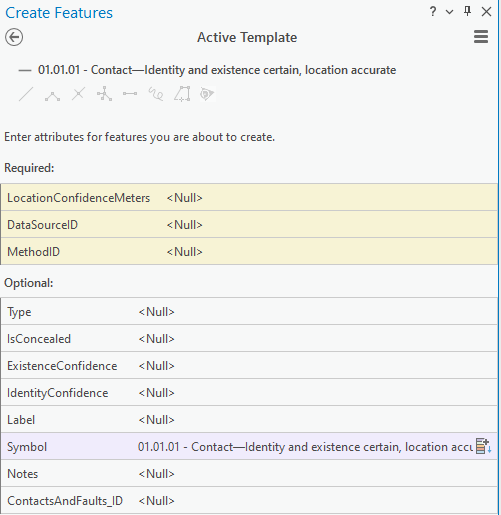Viewport: 501px width, 515px height.
Task: Edit LocationConfidenceMeters value field
Action: pos(331,198)
